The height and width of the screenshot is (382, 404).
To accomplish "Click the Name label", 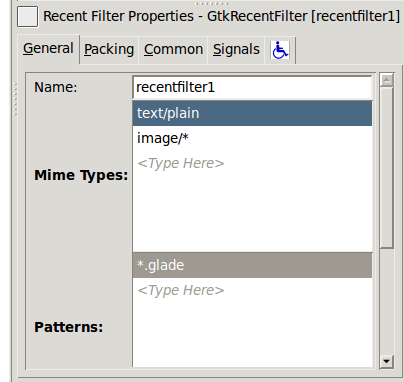I will (56, 87).
